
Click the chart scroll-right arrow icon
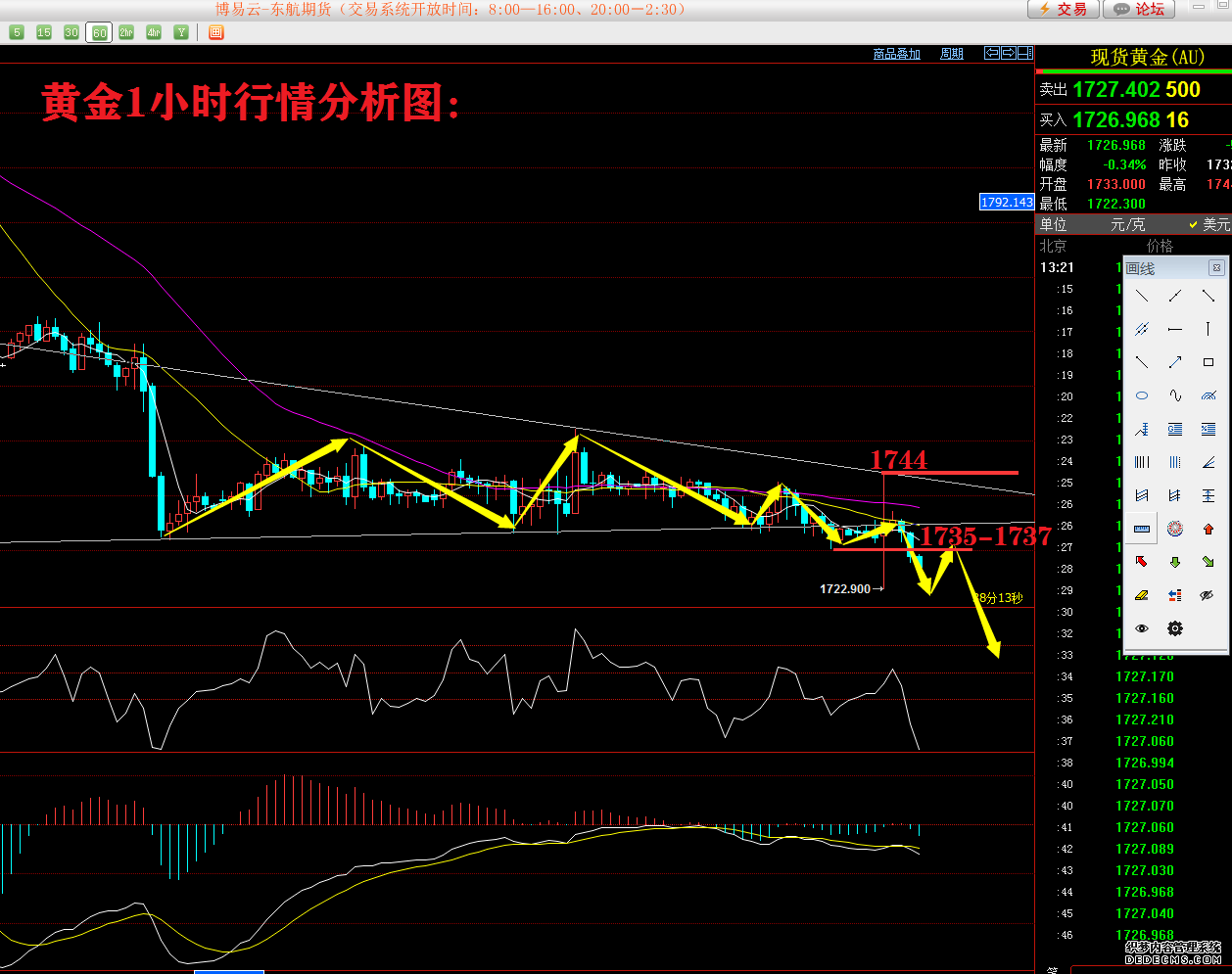click(x=1009, y=53)
